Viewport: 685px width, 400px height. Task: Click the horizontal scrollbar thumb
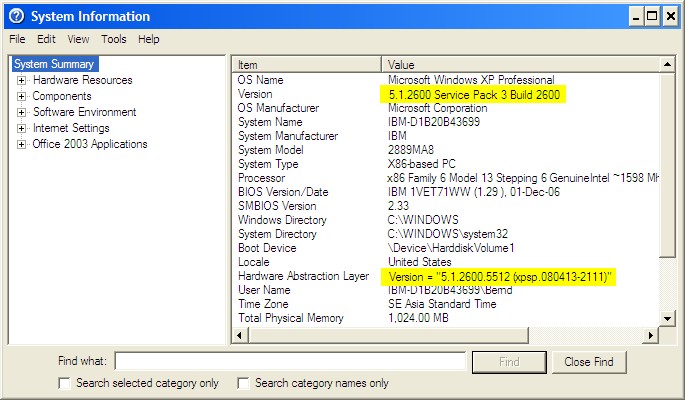coord(388,335)
